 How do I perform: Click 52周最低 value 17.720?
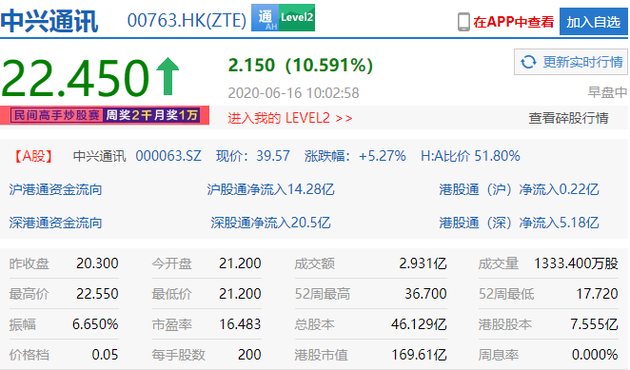click(597, 294)
